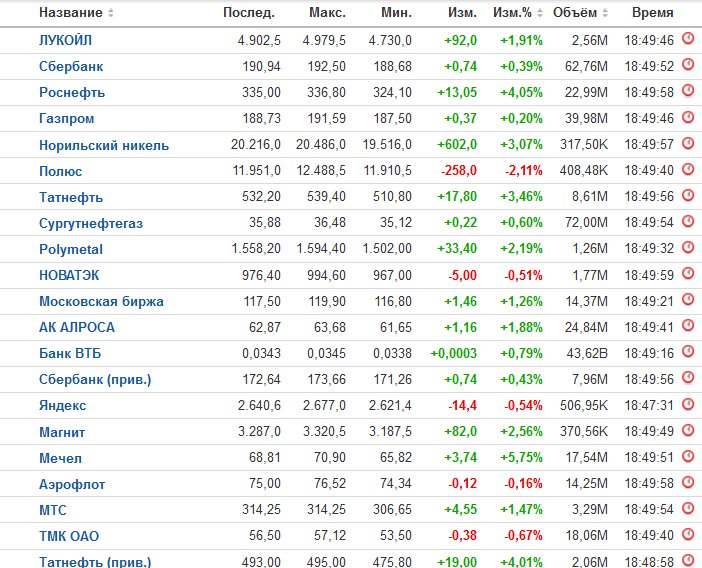This screenshot has width=702, height=568.
Task: Open the Татнефть ordinary shares link
Action: pos(71,197)
